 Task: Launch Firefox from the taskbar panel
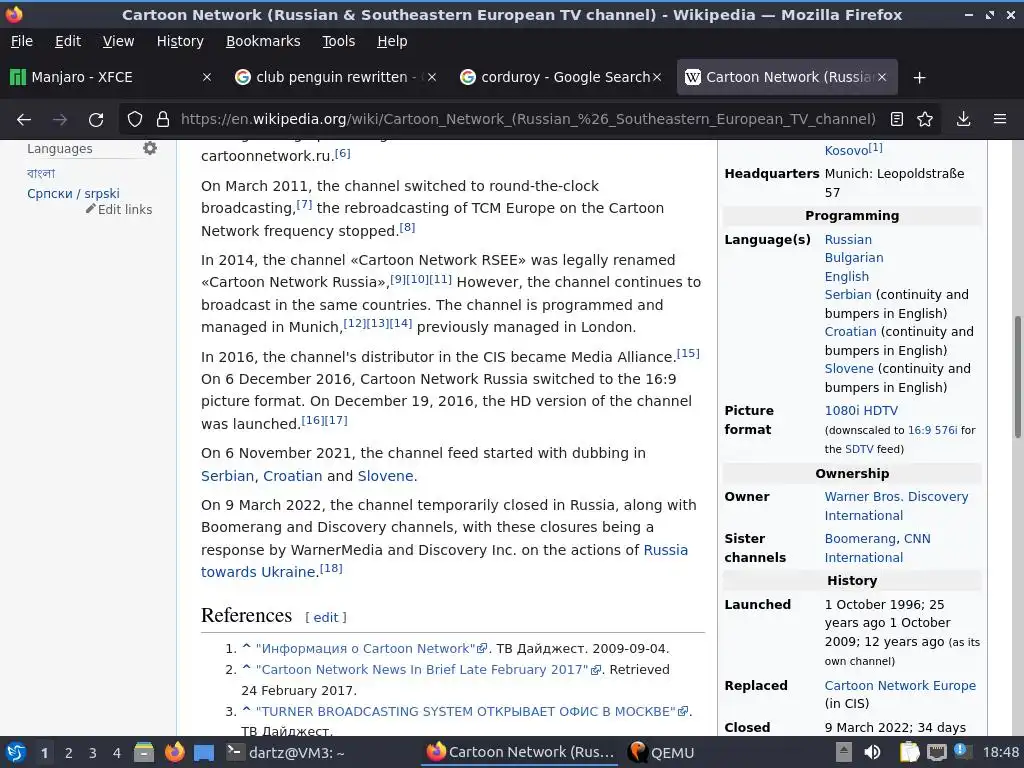point(174,752)
